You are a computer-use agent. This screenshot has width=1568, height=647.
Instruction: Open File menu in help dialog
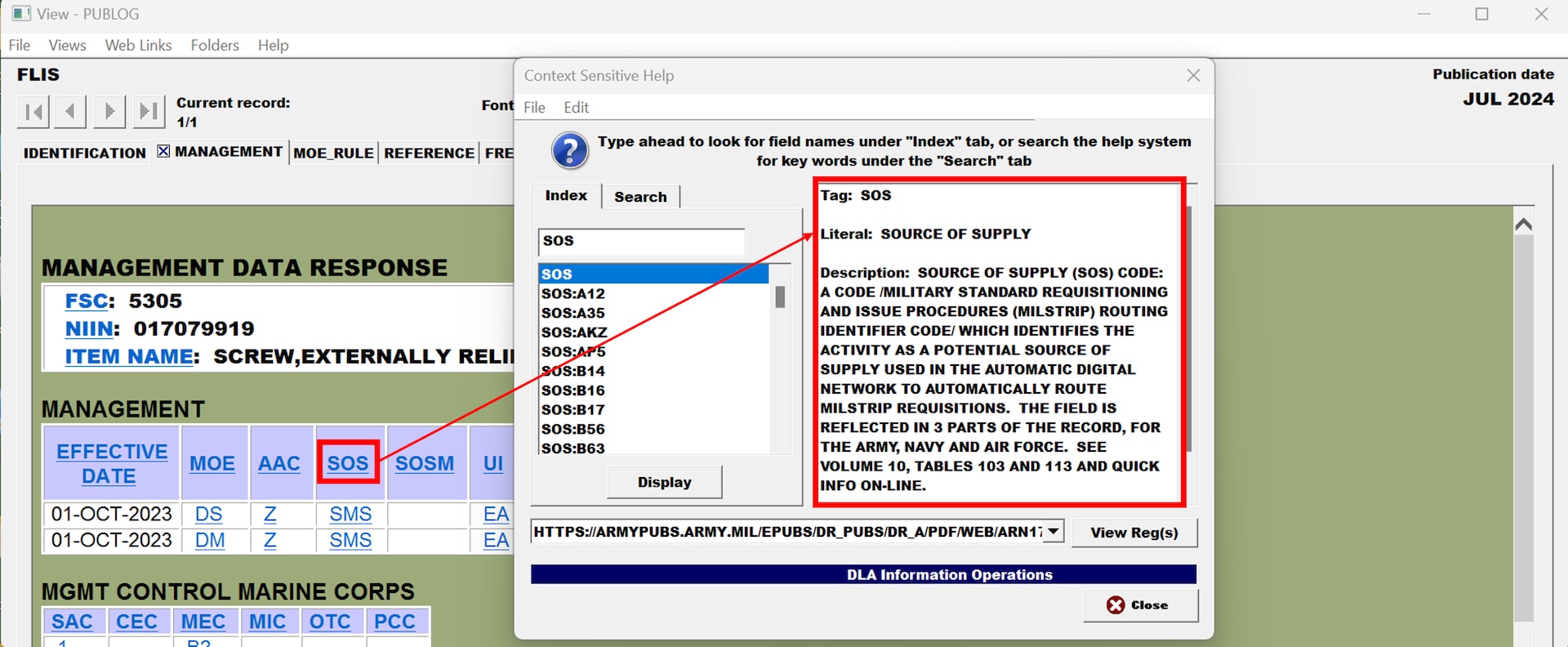(534, 107)
